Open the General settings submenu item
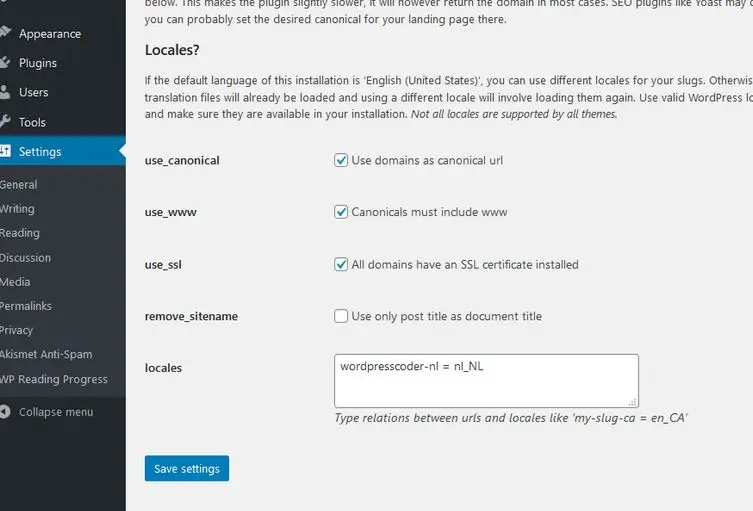This screenshot has width=753, height=511. (x=18, y=184)
